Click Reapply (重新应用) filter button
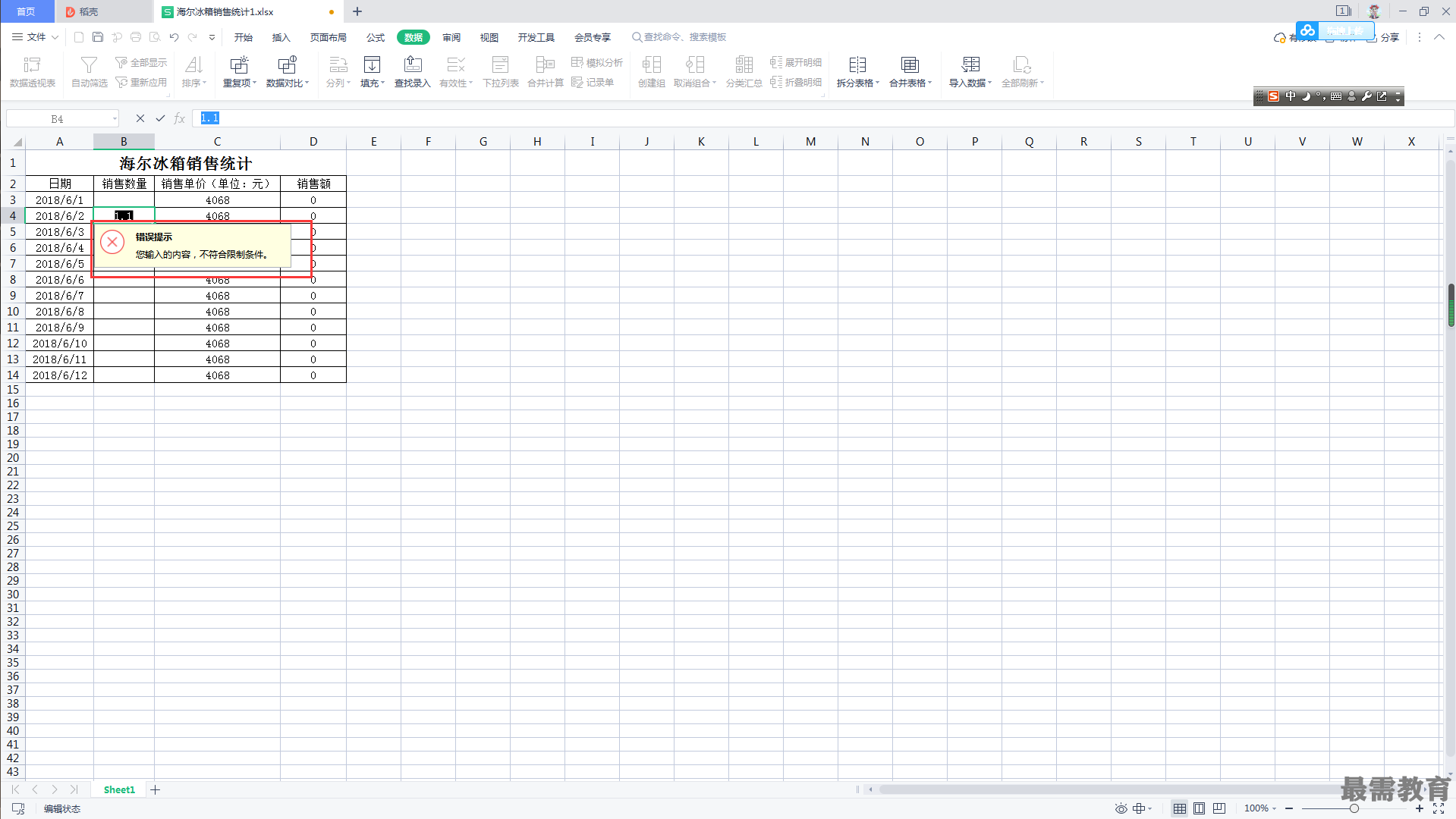The width and height of the screenshot is (1456, 819). (141, 82)
